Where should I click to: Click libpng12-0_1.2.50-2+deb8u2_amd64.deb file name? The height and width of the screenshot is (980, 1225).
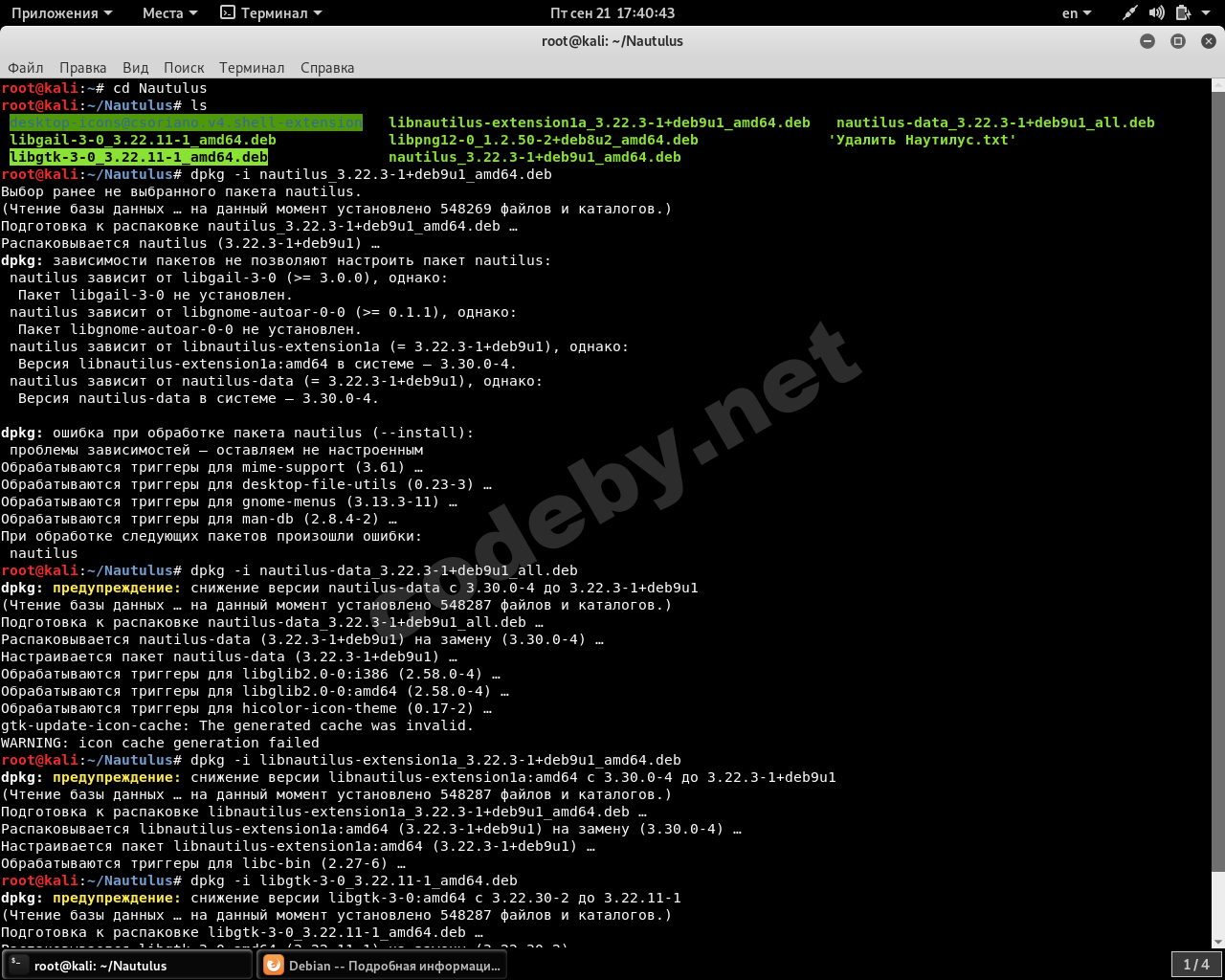(x=544, y=140)
